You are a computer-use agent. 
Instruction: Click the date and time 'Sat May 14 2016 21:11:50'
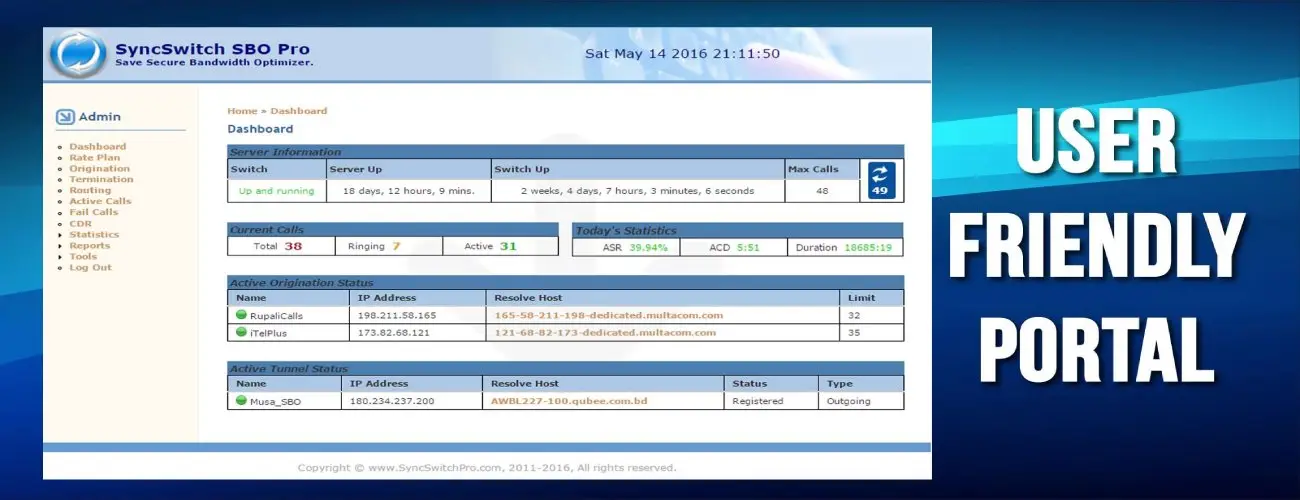682,54
